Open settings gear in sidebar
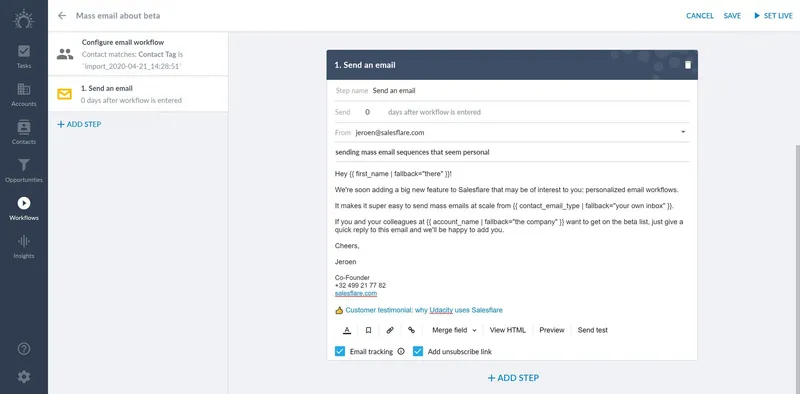Viewport: 800px width, 394px height. 23,377
